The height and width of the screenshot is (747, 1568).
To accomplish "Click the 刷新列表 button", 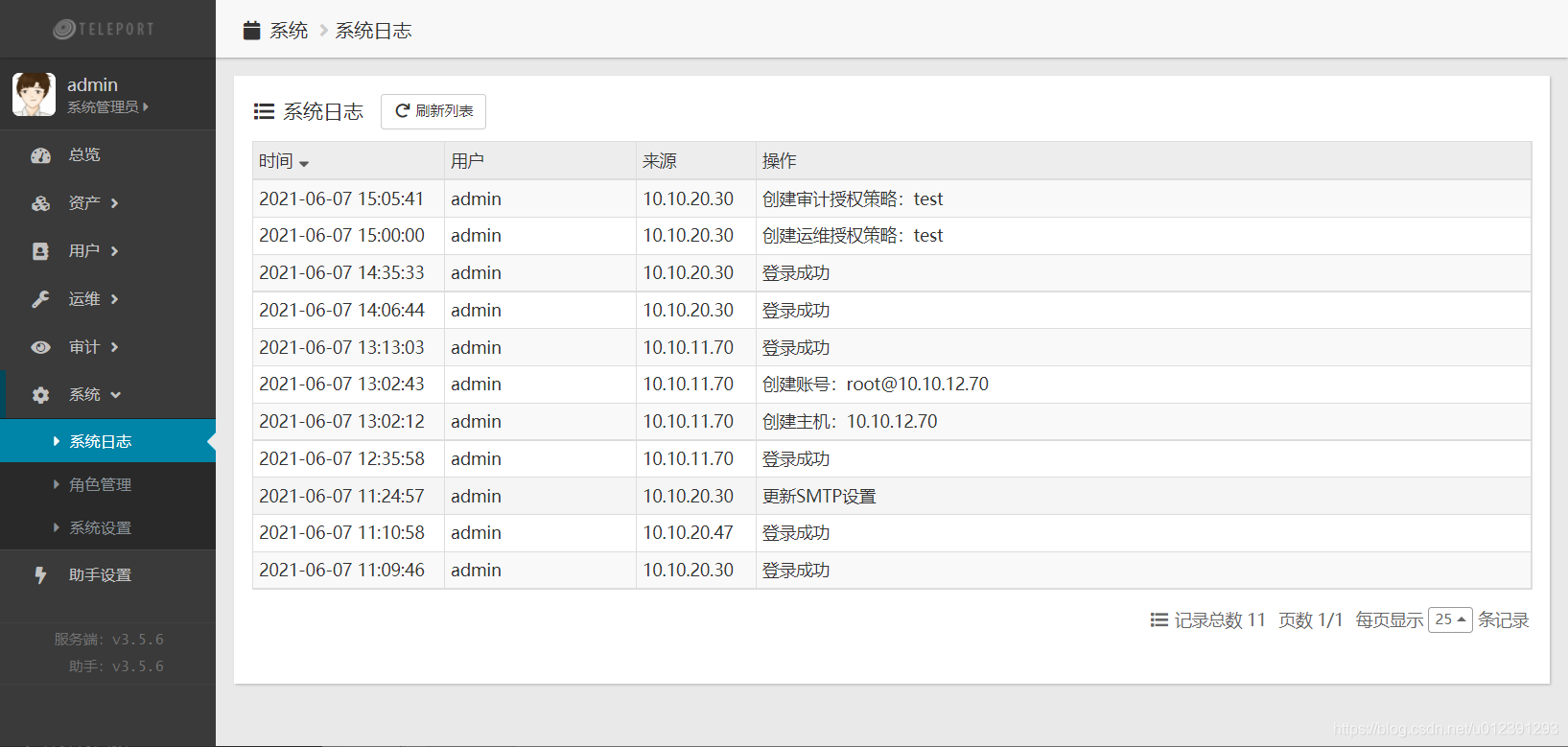I will pyautogui.click(x=433, y=111).
